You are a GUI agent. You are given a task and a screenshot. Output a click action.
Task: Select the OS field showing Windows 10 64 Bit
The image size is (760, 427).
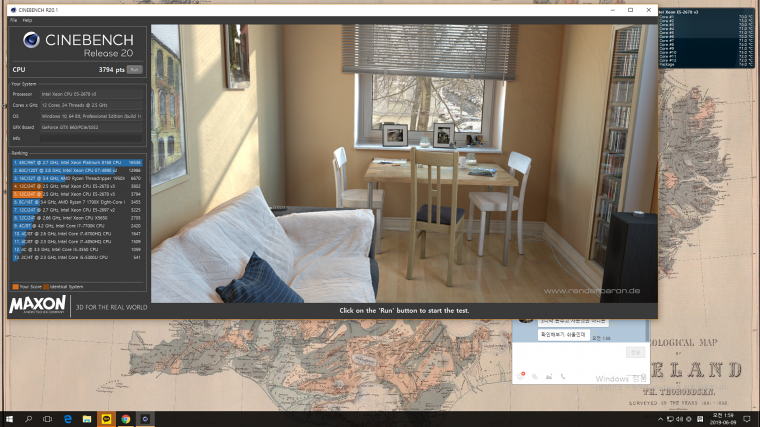coord(91,116)
